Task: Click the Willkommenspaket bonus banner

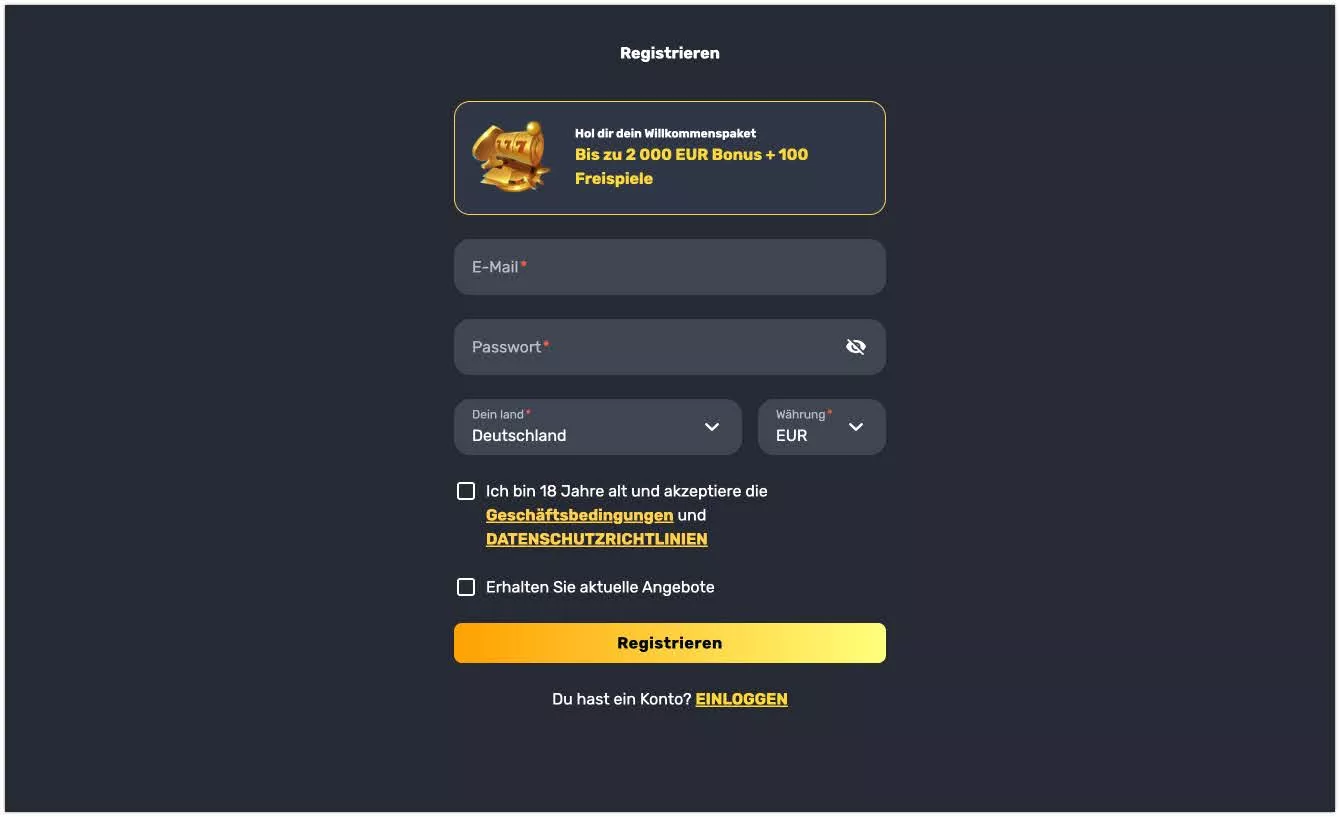Action: coord(669,157)
